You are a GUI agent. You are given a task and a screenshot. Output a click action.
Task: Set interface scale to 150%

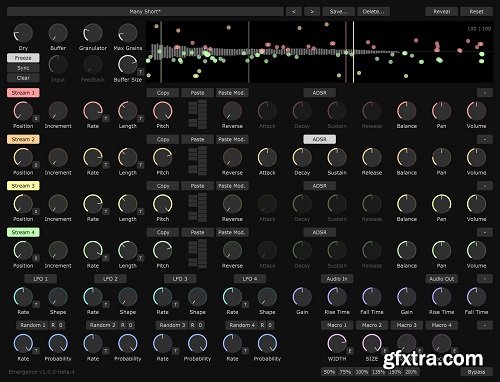point(395,372)
